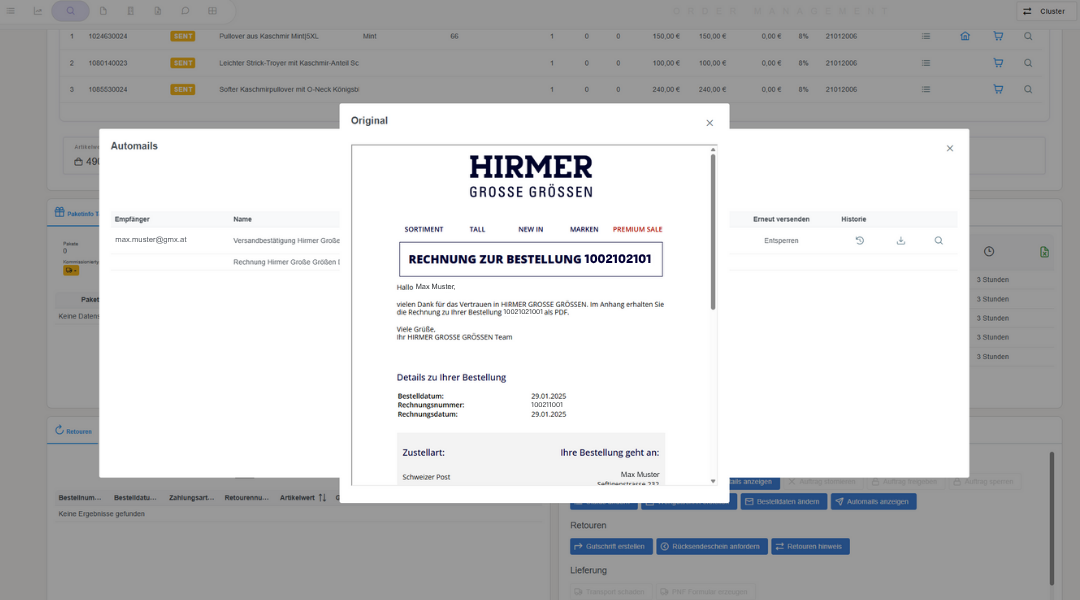The height and width of the screenshot is (600, 1080).
Task: Click the details list icon for item 1080140023
Action: click(926, 63)
